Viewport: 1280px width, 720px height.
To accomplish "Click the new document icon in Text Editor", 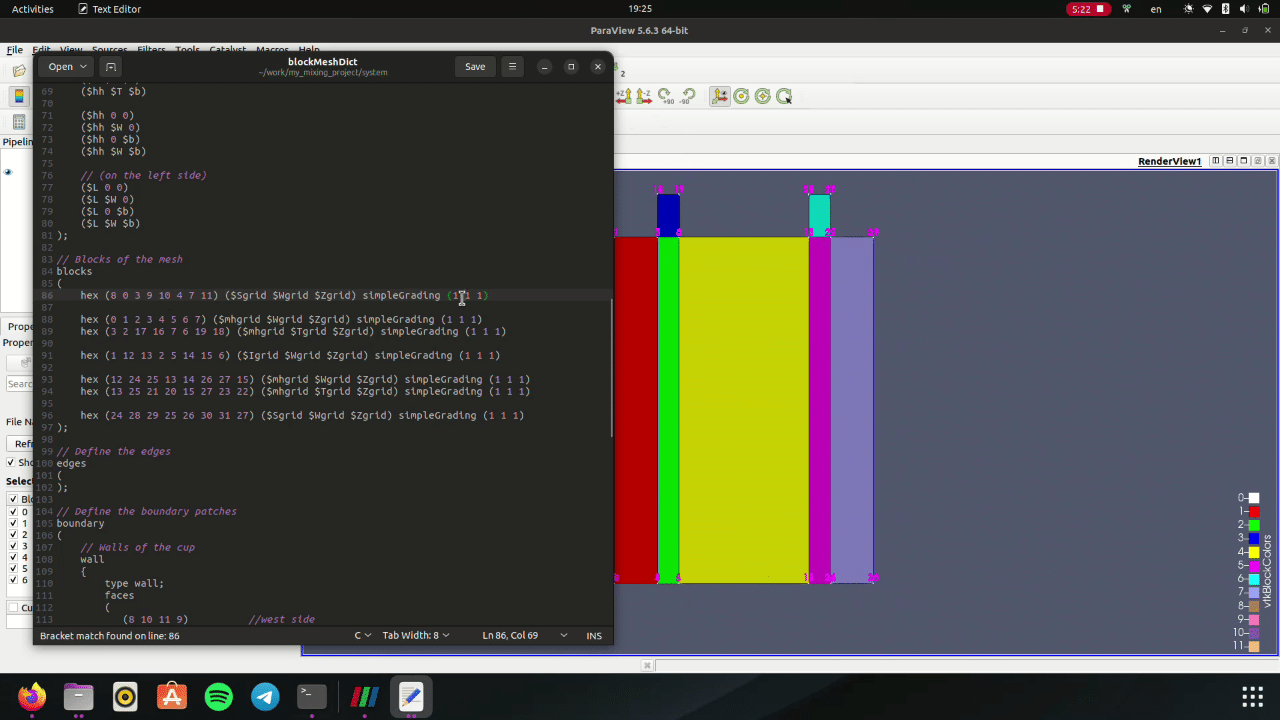I will click(x=111, y=66).
